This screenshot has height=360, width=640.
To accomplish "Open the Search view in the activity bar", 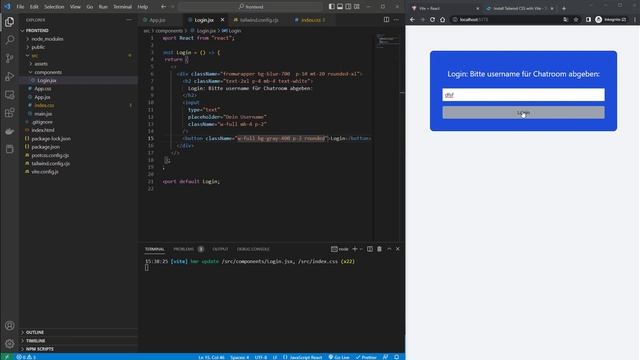I will [x=9, y=40].
